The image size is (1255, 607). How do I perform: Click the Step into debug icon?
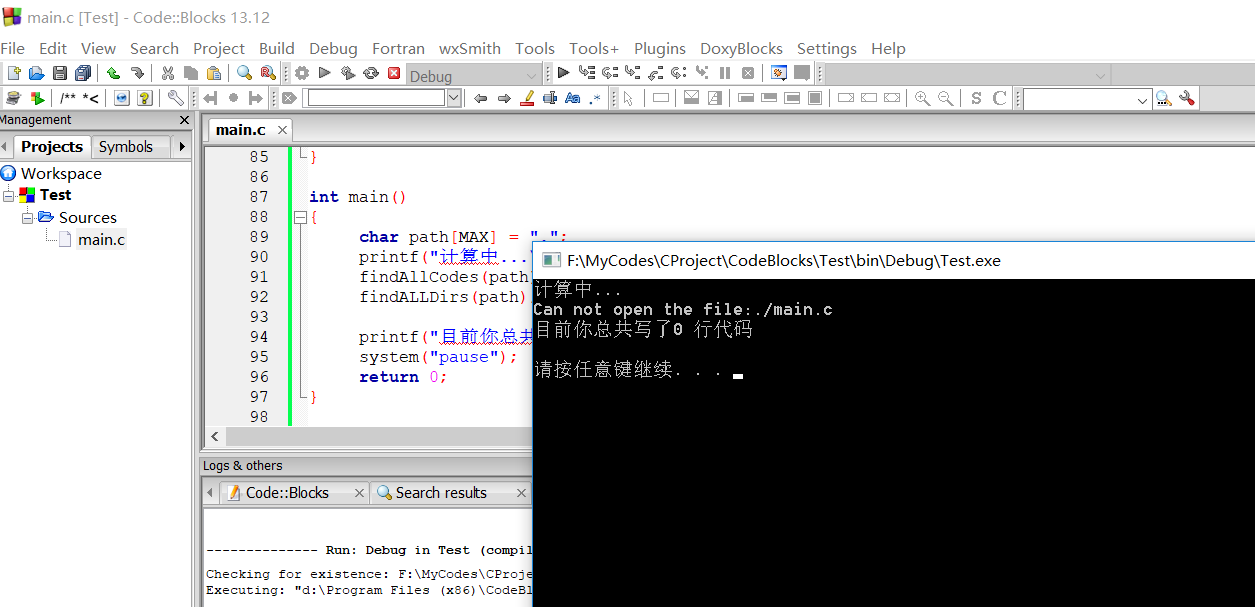click(x=633, y=73)
